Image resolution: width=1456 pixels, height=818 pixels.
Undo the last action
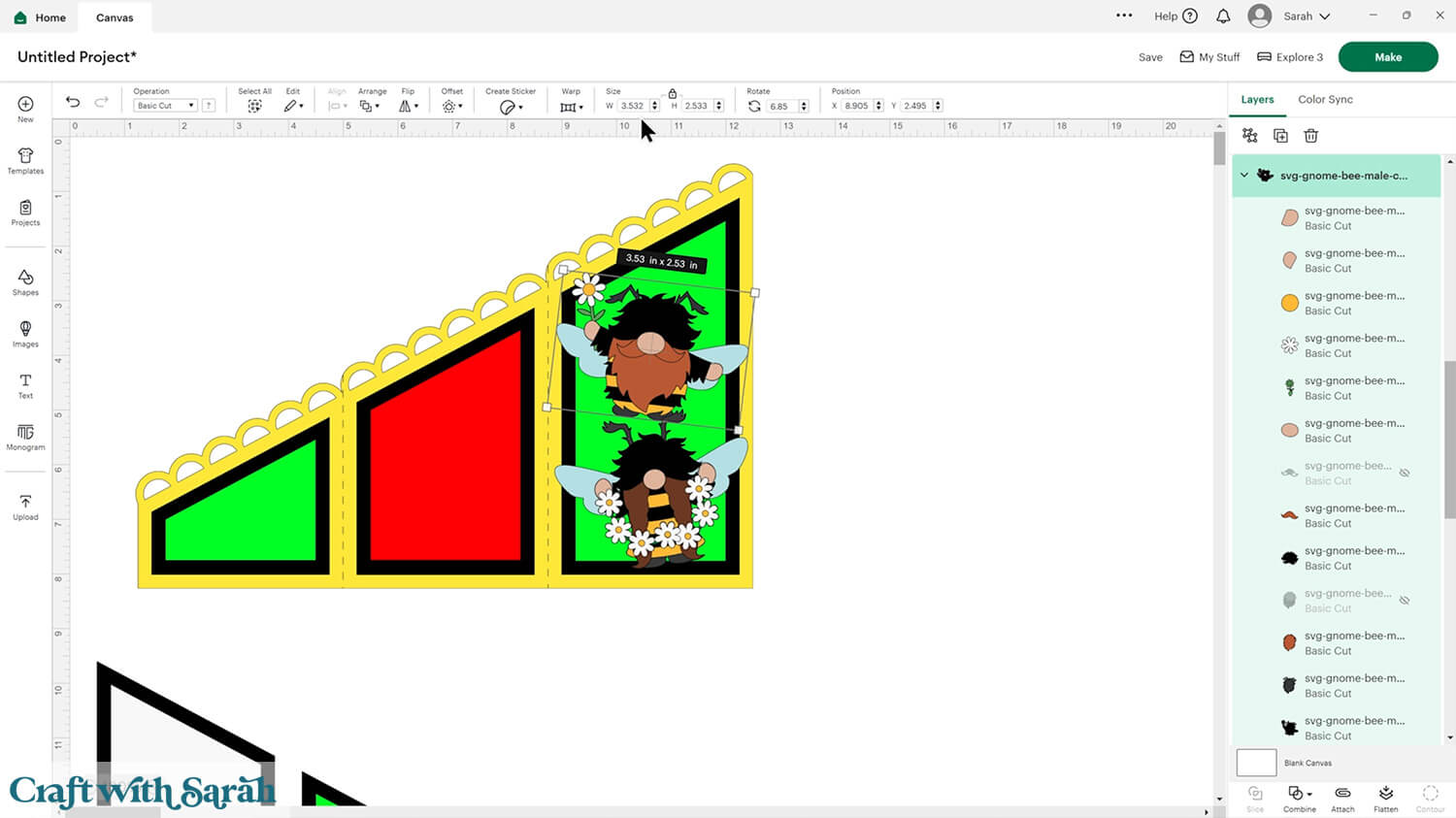tap(73, 102)
